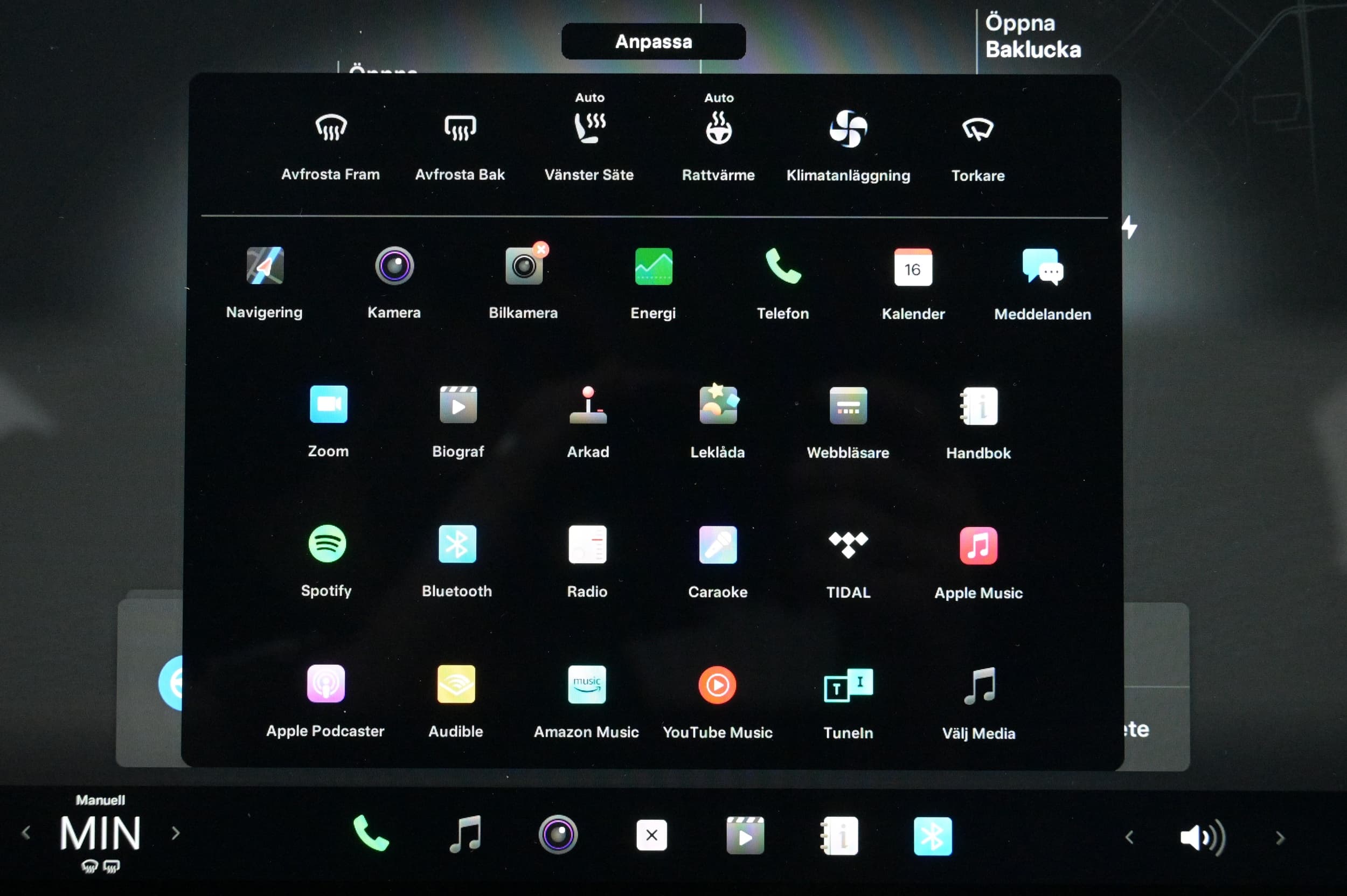Viewport: 1347px width, 896px height.
Task: Open the music note media in the dock
Action: point(464,834)
